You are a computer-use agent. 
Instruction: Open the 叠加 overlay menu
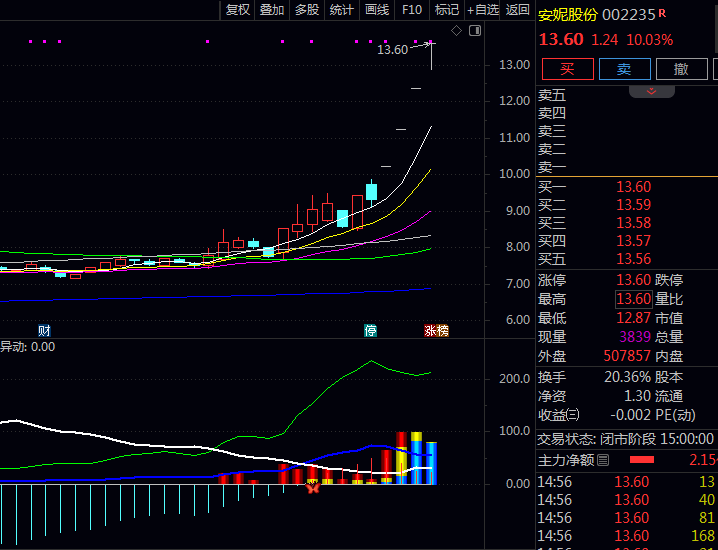272,10
